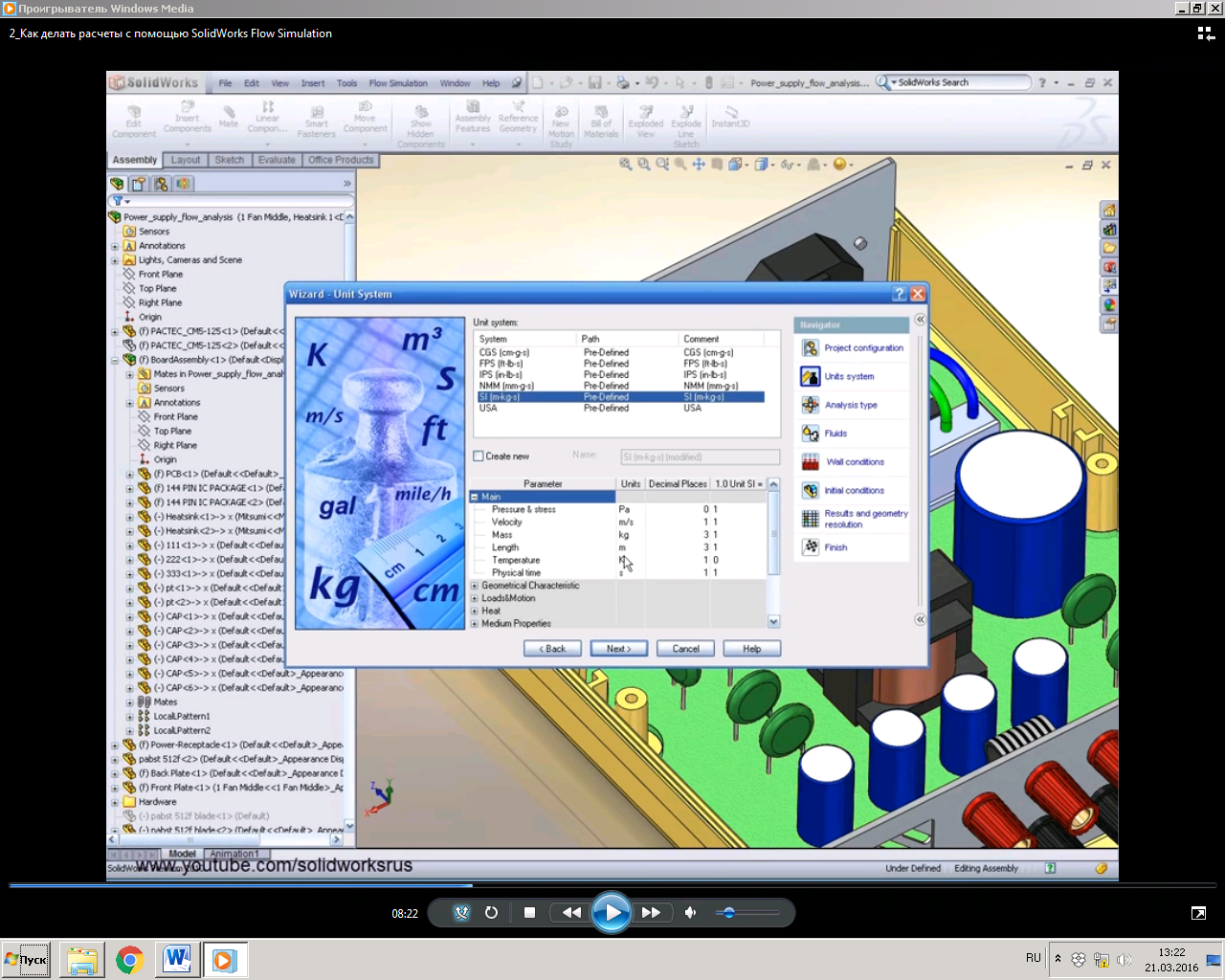This screenshot has width=1225, height=980.
Task: Select the Mate tool
Action: click(229, 115)
